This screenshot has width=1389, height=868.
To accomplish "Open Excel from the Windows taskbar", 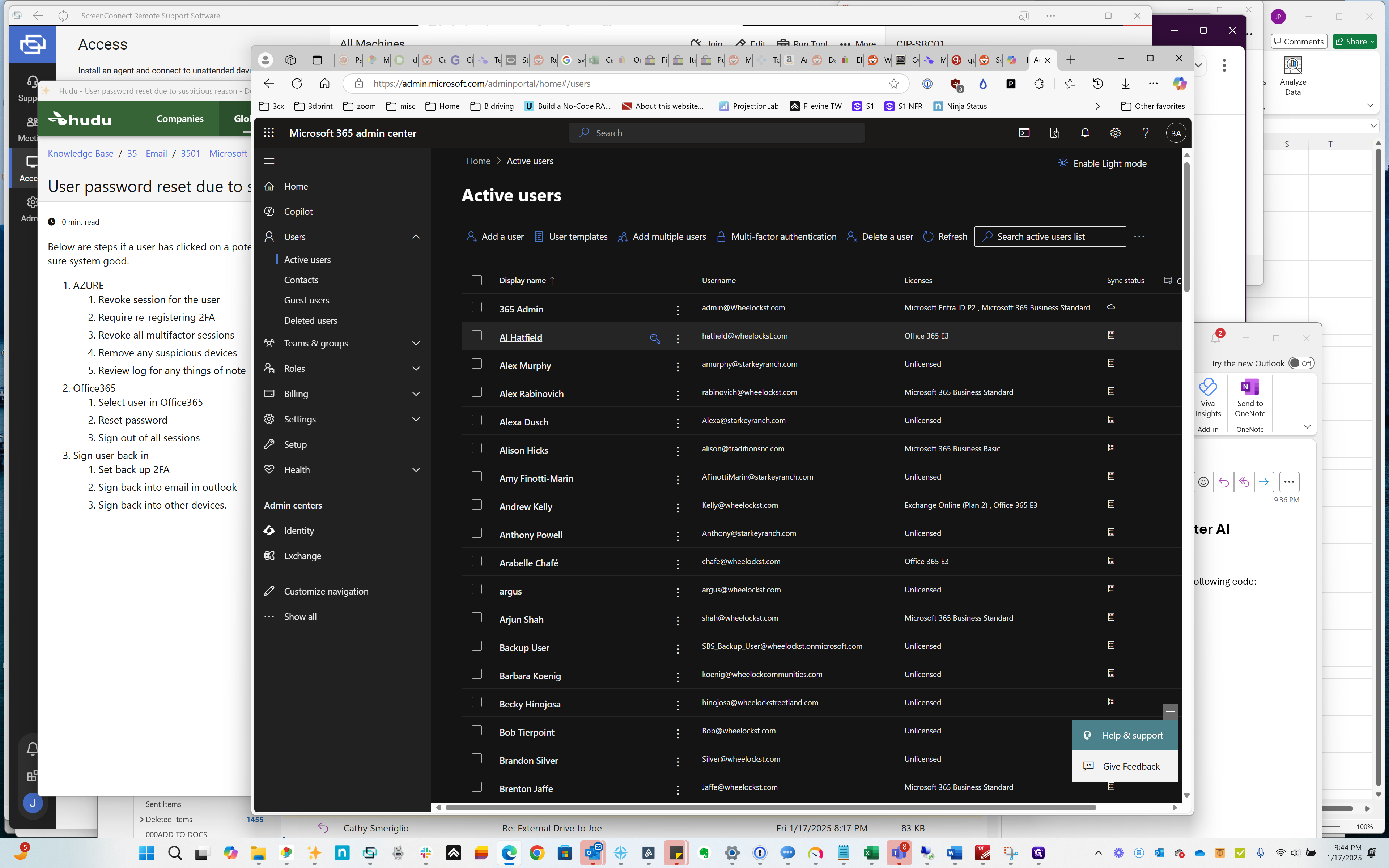I will 871,853.
